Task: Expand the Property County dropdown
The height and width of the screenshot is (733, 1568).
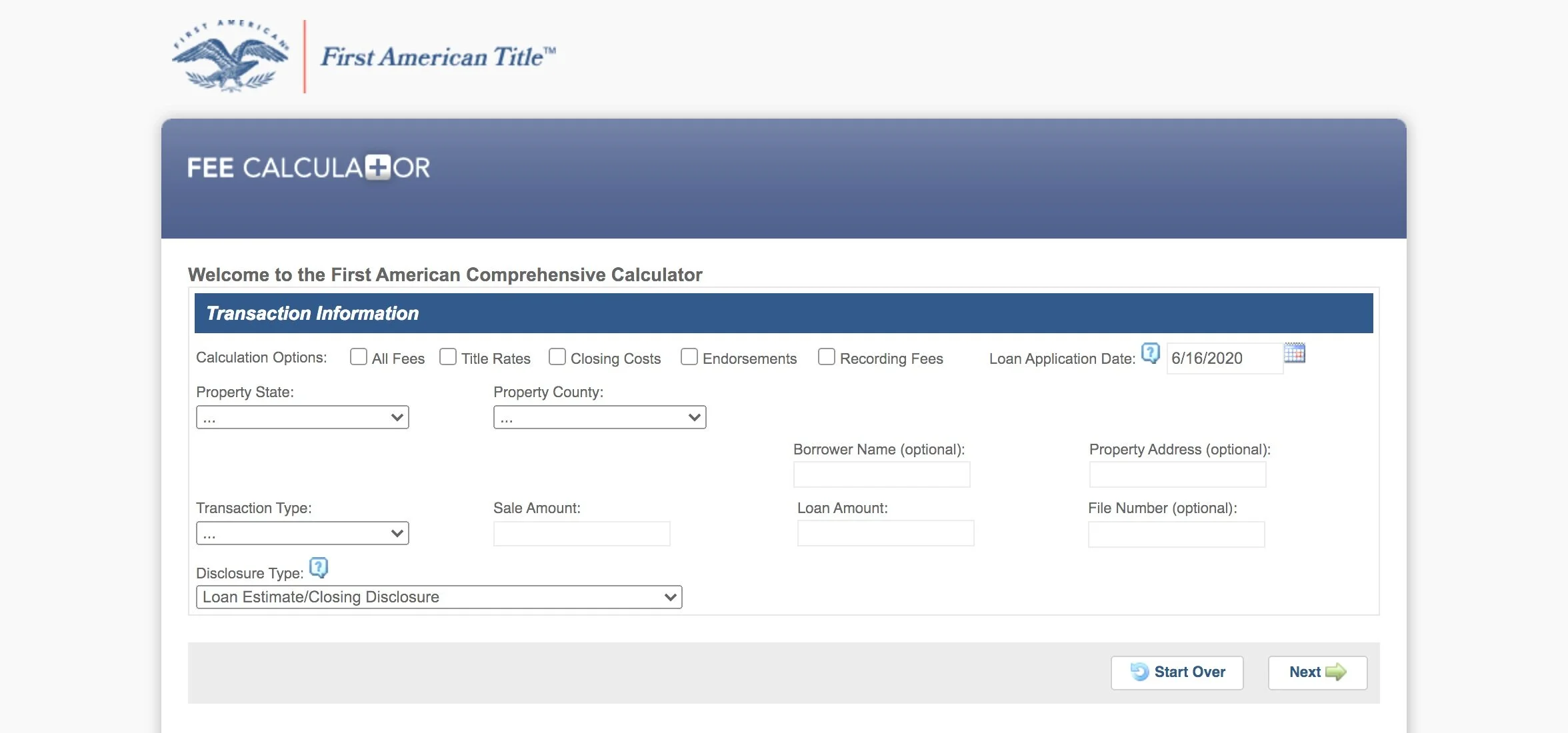Action: (599, 418)
